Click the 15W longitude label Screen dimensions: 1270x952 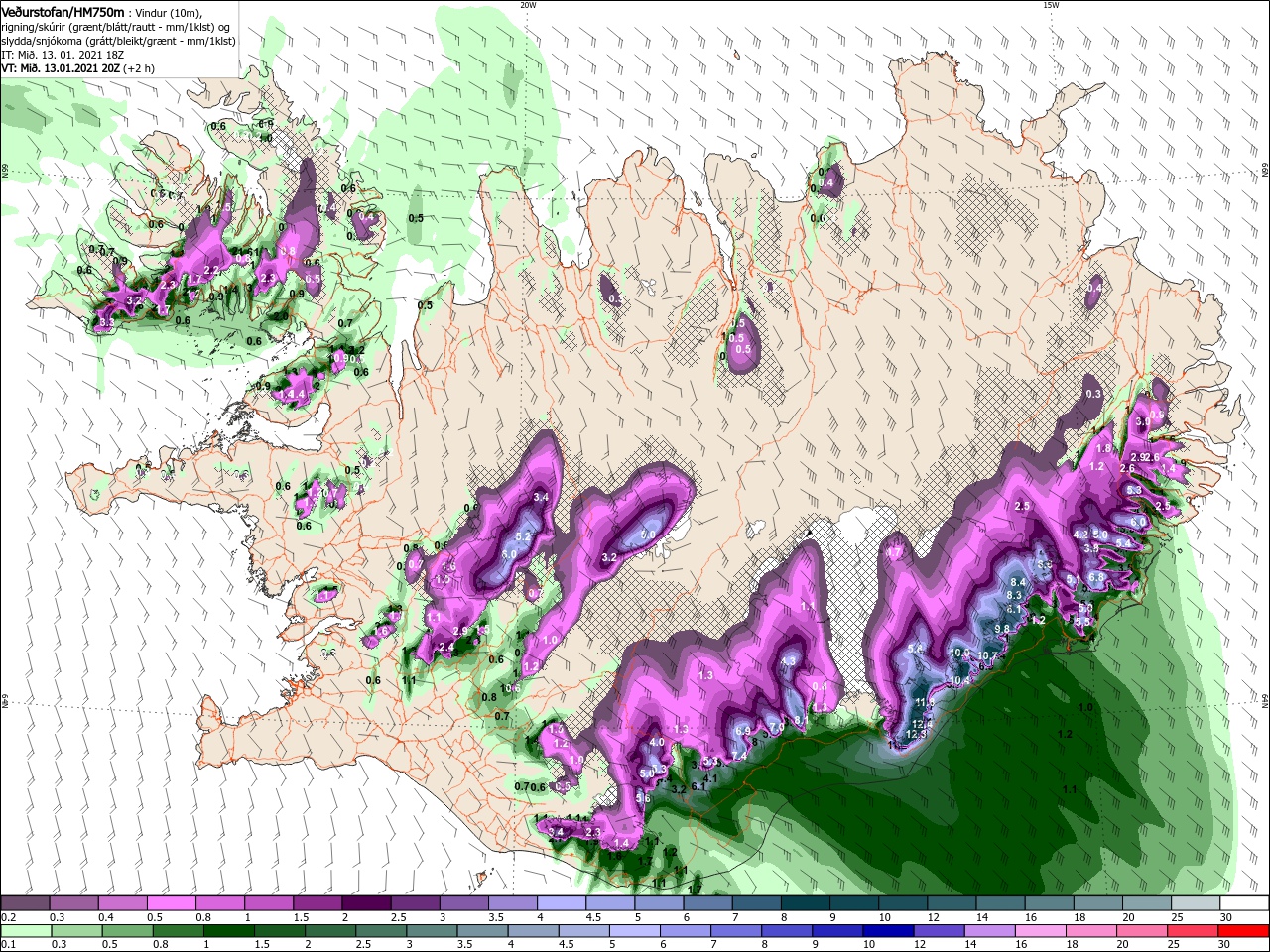[1051, 5]
